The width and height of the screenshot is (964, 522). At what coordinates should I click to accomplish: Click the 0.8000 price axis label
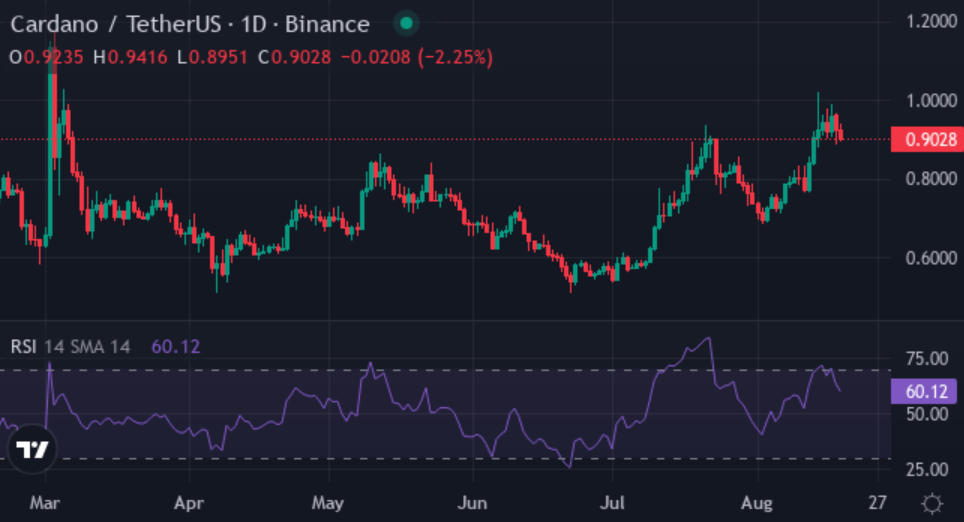click(x=931, y=179)
